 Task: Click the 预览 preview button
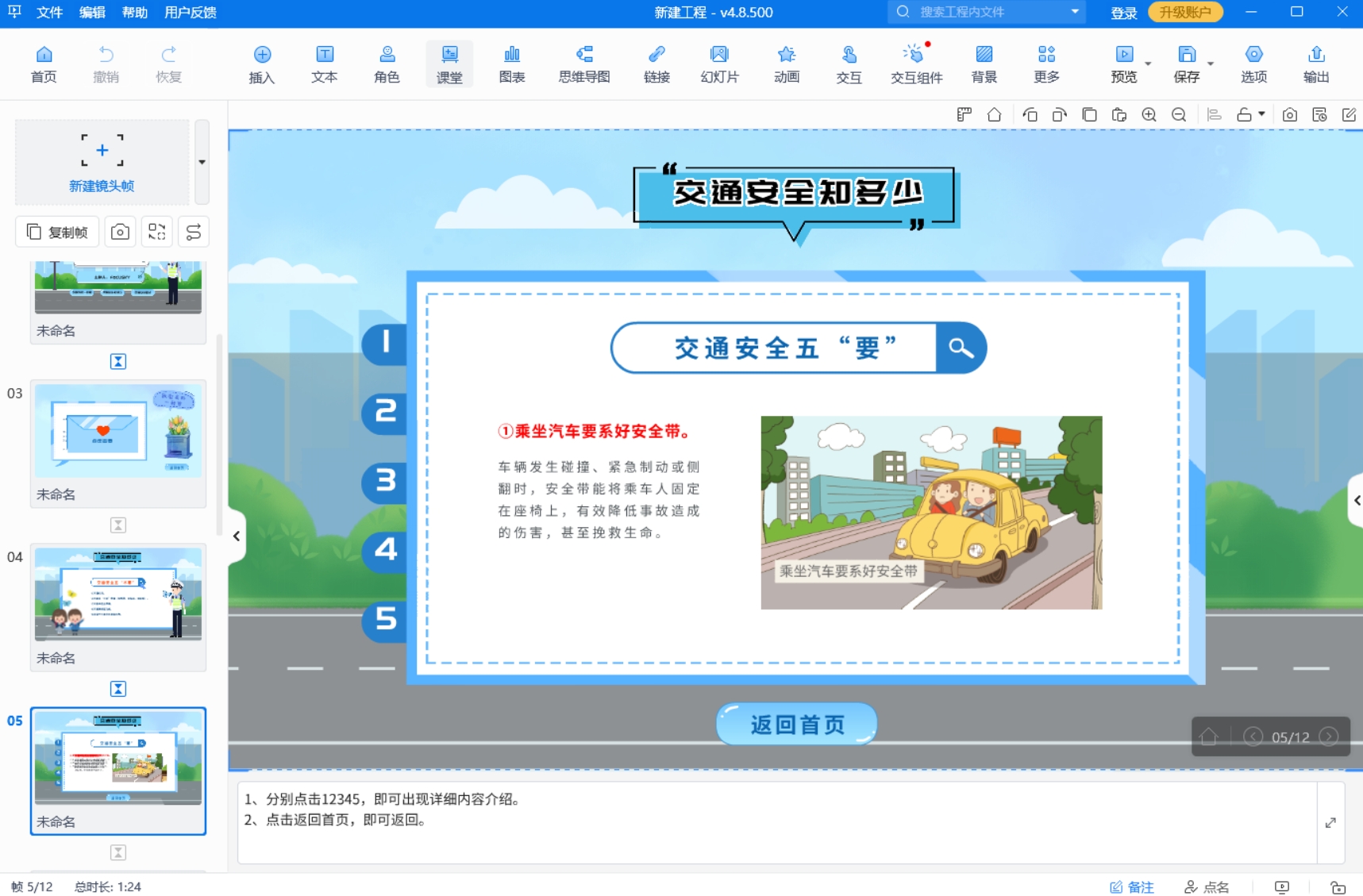point(1124,63)
